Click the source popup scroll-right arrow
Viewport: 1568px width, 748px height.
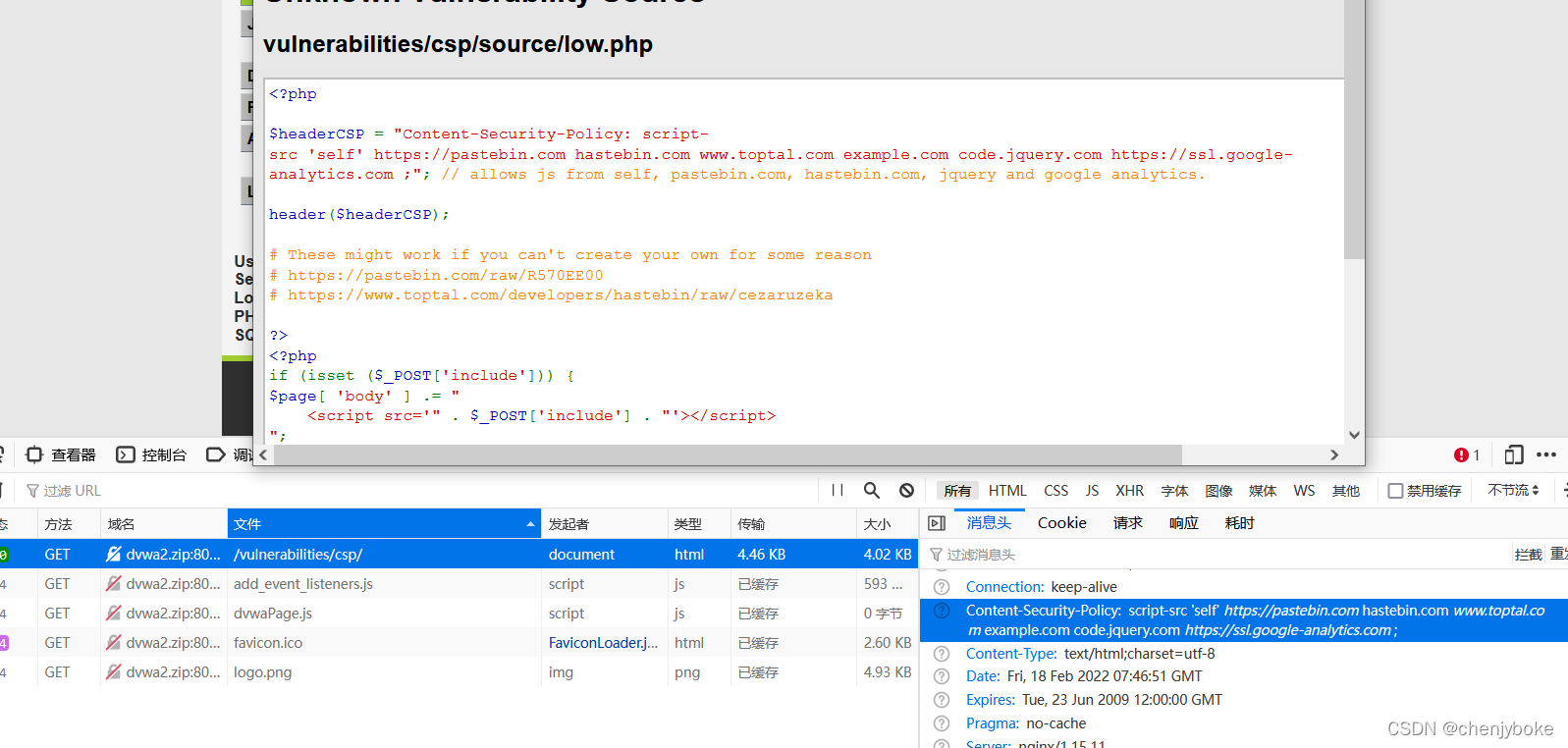1333,454
